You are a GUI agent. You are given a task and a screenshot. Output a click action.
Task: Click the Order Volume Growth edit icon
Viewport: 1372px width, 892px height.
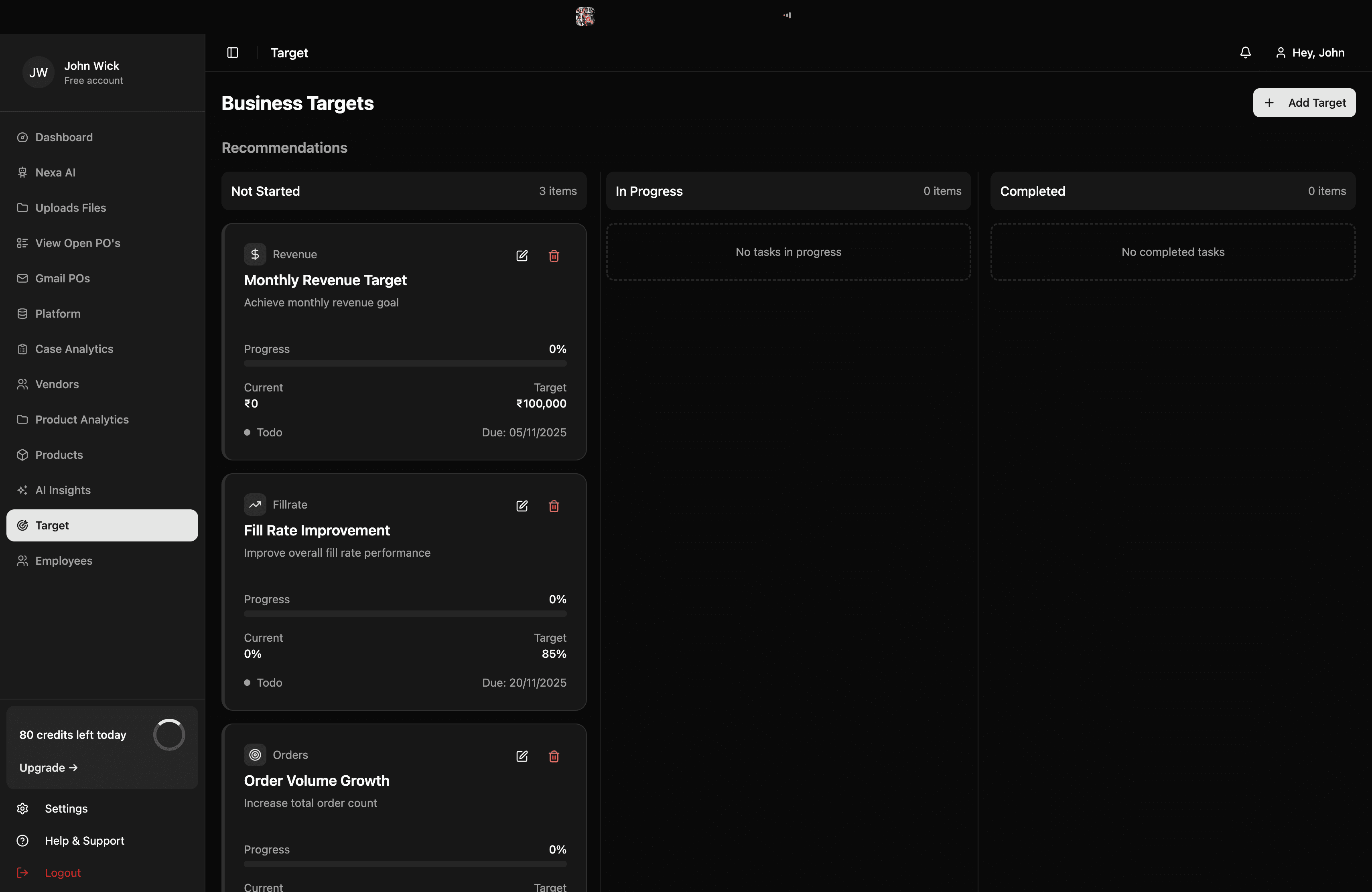coord(522,756)
